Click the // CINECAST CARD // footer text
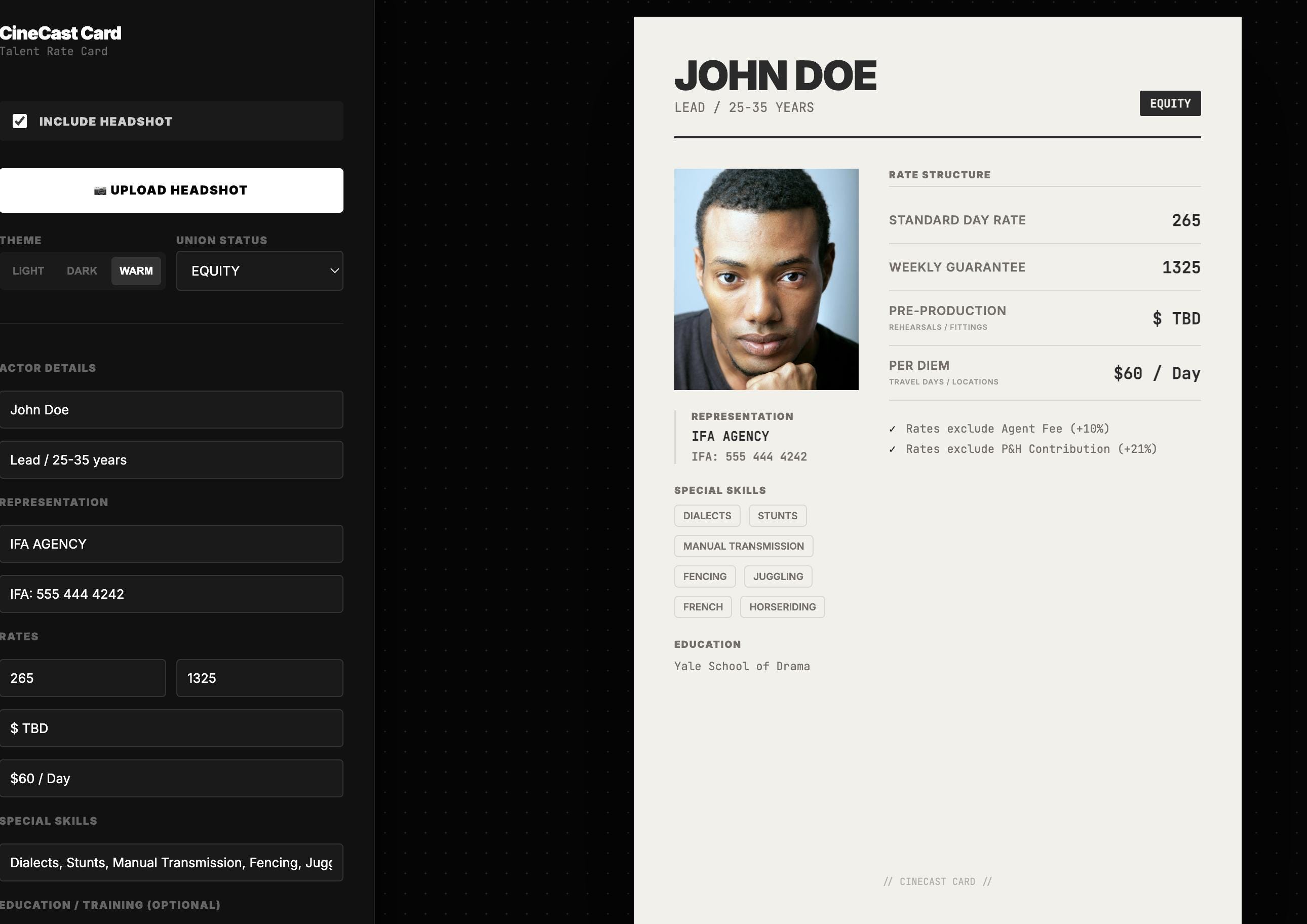Screen dimensions: 1307x924 tap(938, 881)
